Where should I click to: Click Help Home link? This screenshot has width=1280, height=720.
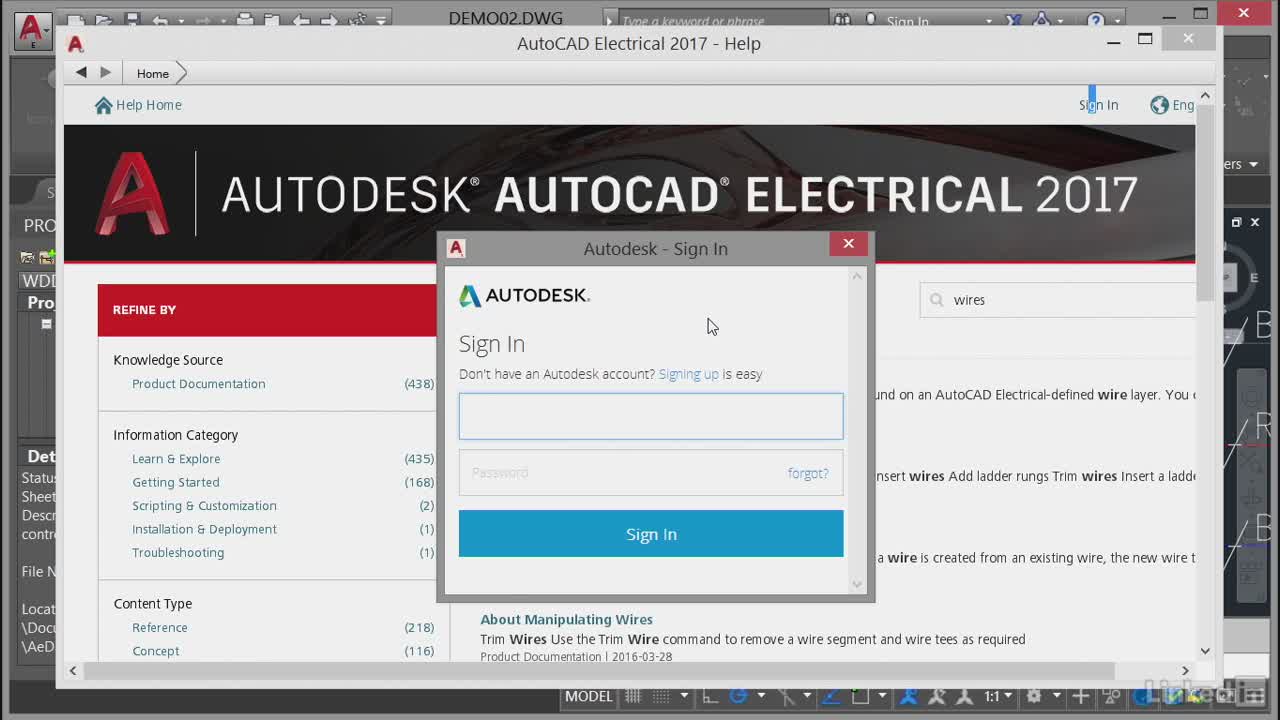coord(149,105)
